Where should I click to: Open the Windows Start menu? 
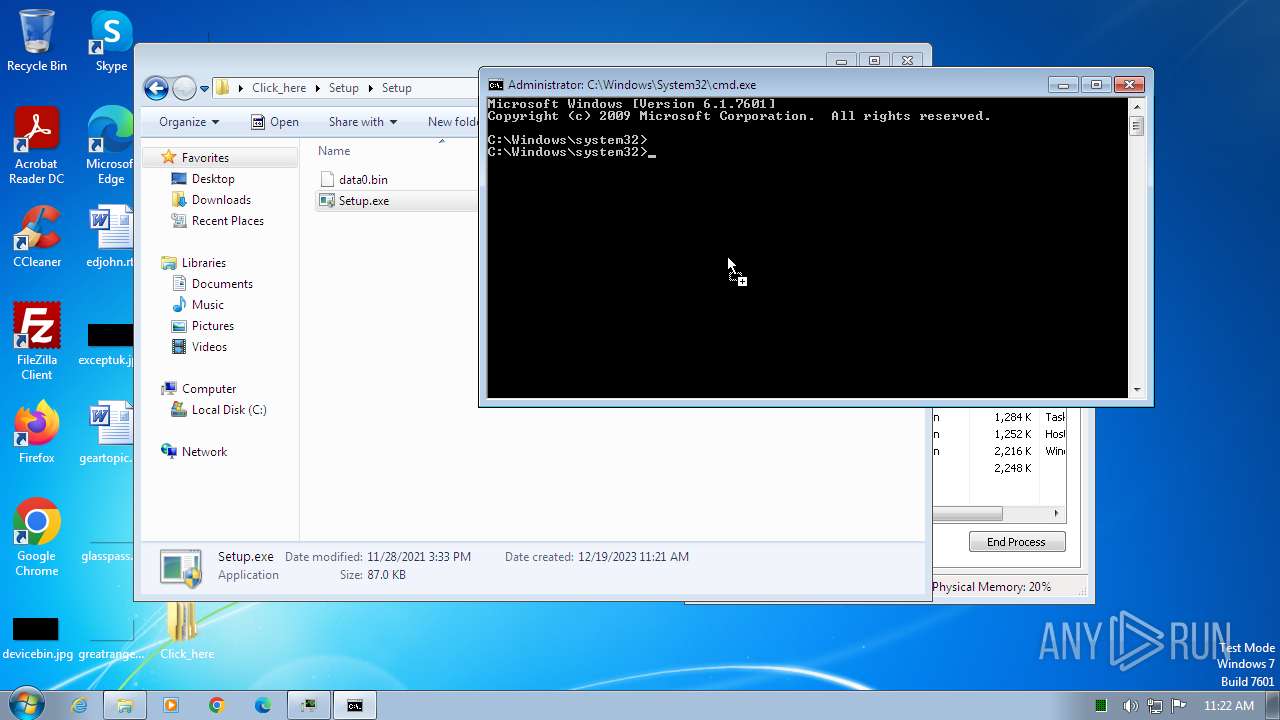click(25, 704)
